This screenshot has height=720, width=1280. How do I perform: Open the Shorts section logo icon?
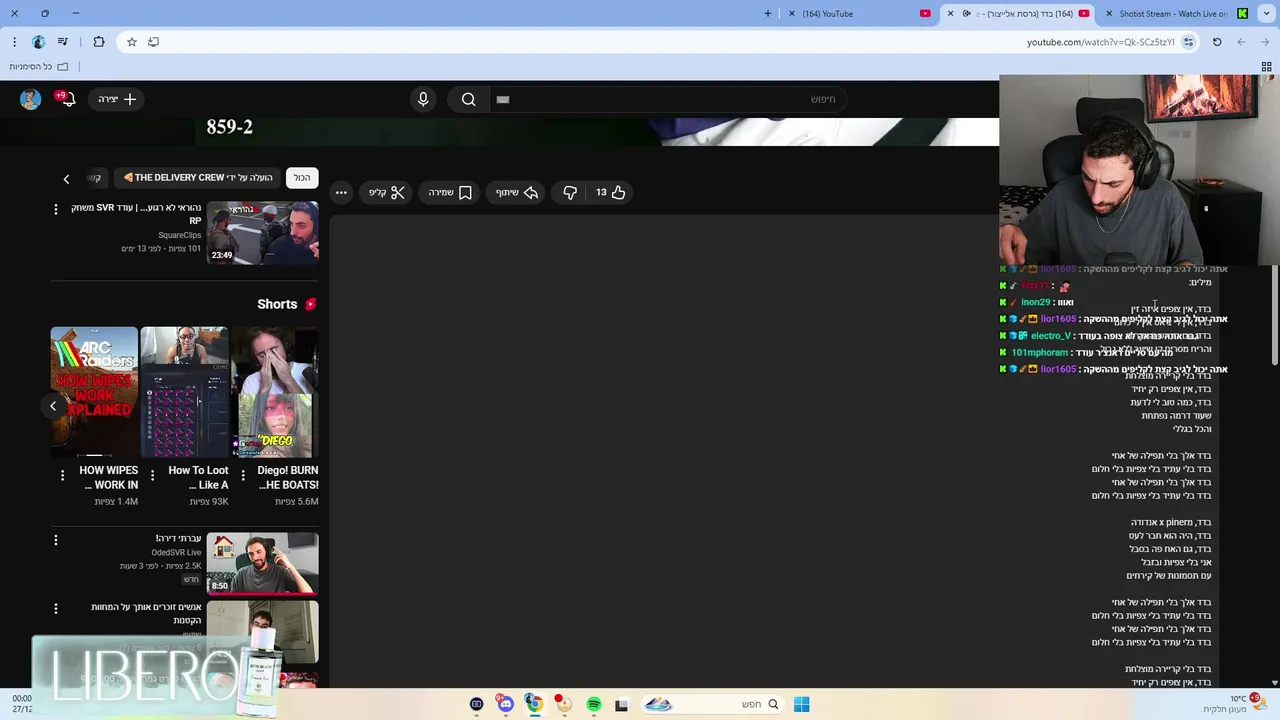(x=310, y=304)
